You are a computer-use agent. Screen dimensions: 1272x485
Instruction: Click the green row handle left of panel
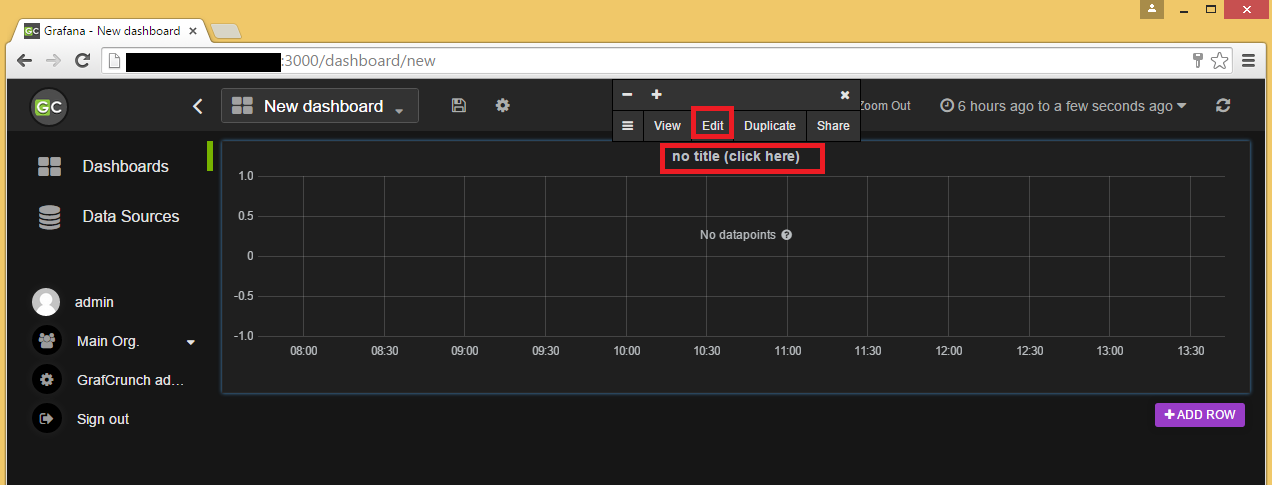(210, 156)
